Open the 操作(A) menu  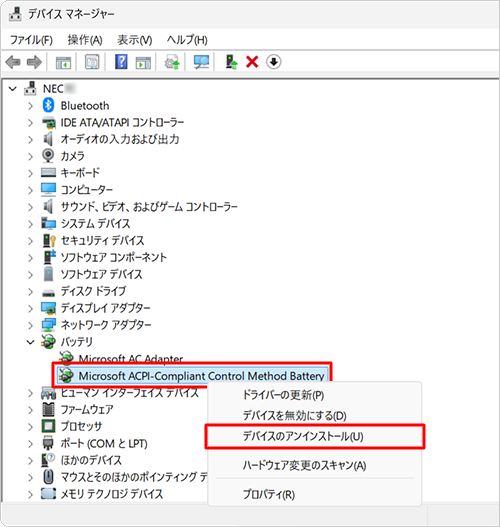click(85, 40)
